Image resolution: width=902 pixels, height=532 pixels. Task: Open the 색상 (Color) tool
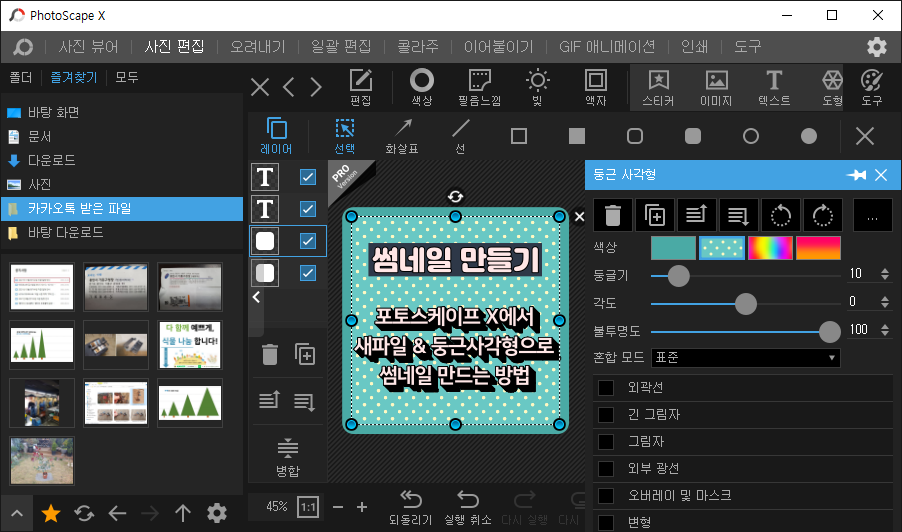[x=422, y=87]
